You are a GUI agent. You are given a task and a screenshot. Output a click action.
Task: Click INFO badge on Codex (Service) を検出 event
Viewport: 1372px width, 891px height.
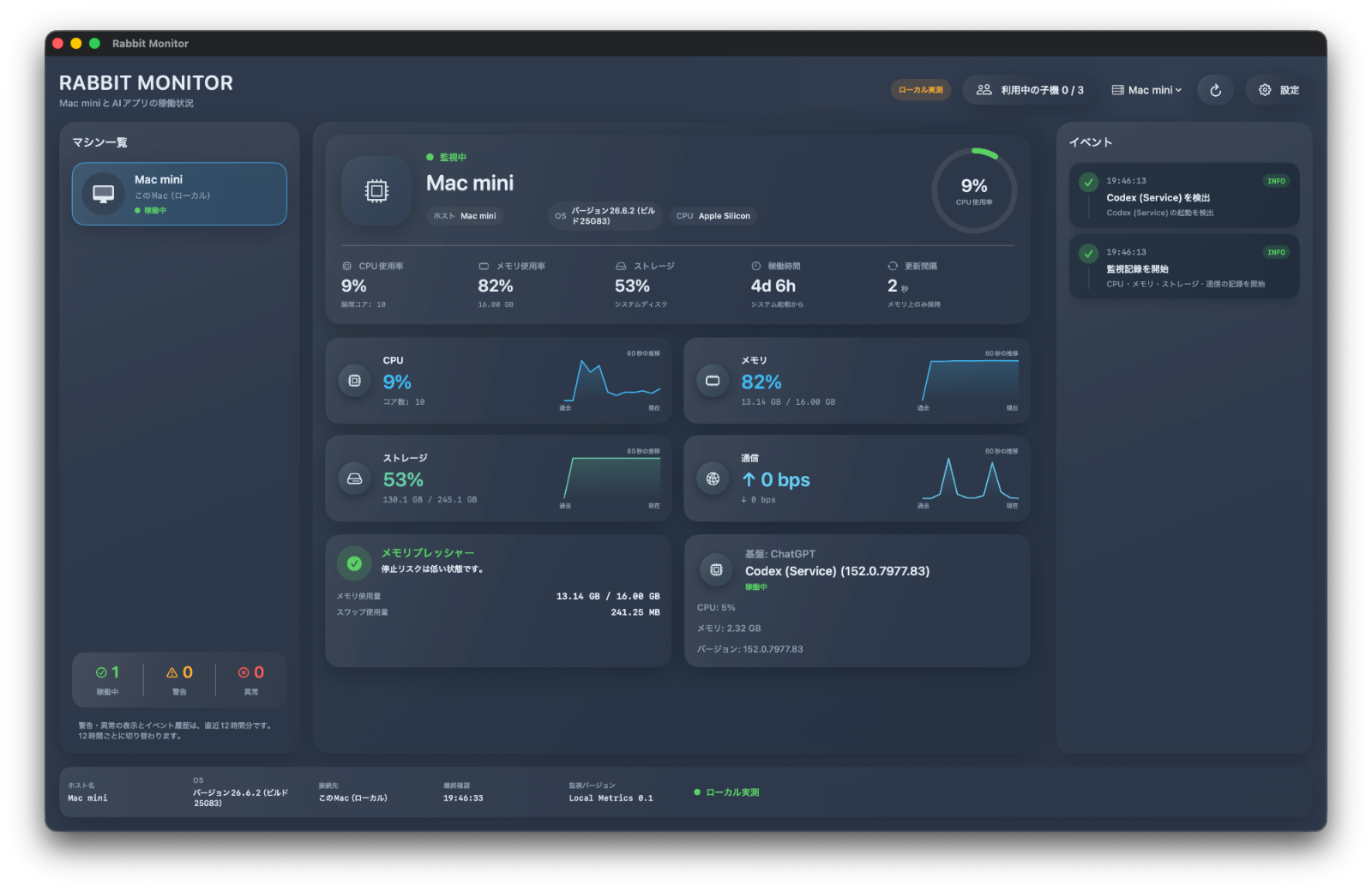click(x=1276, y=181)
